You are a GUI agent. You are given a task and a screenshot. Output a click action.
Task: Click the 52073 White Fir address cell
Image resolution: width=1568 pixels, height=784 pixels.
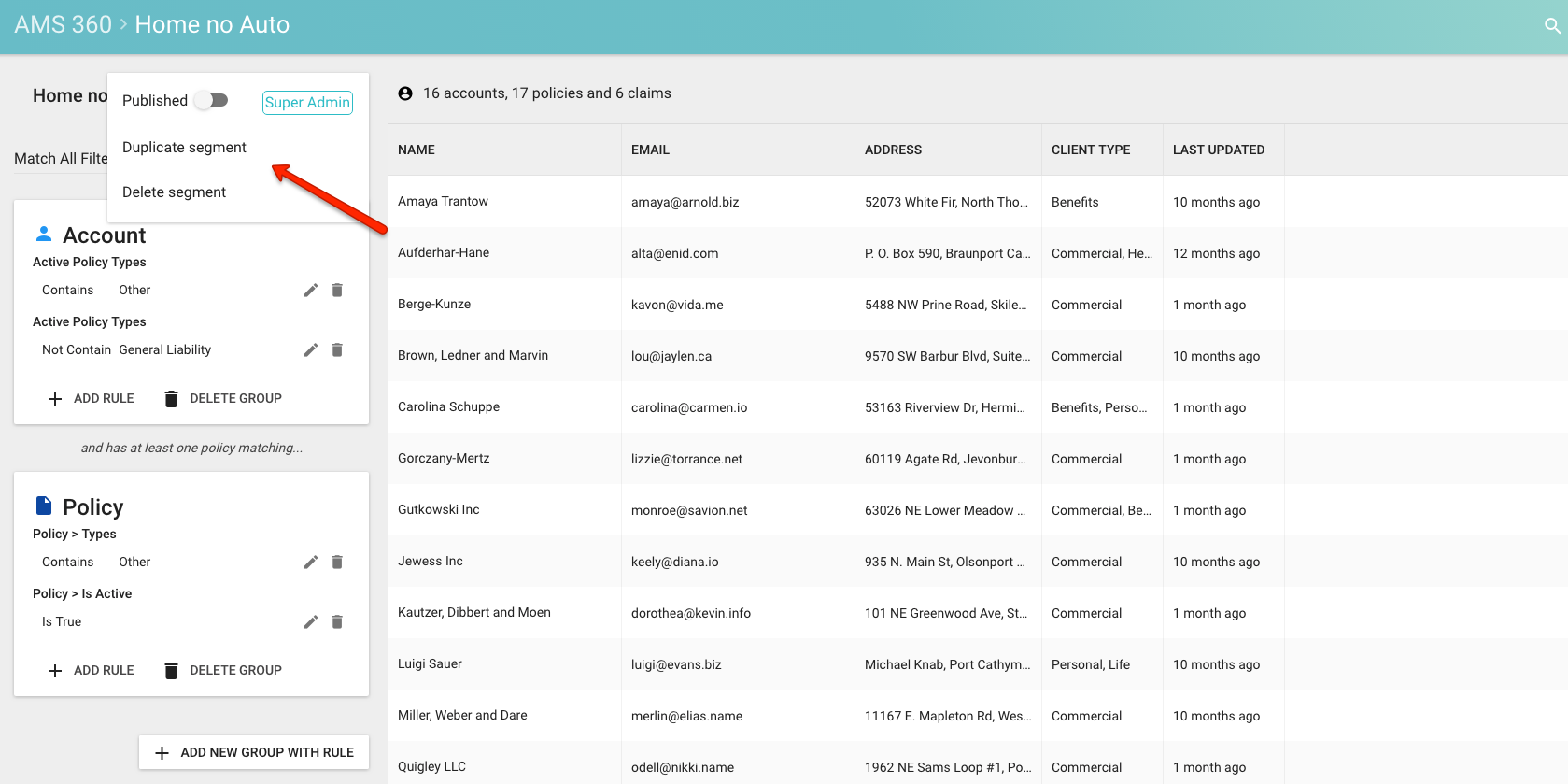946,202
